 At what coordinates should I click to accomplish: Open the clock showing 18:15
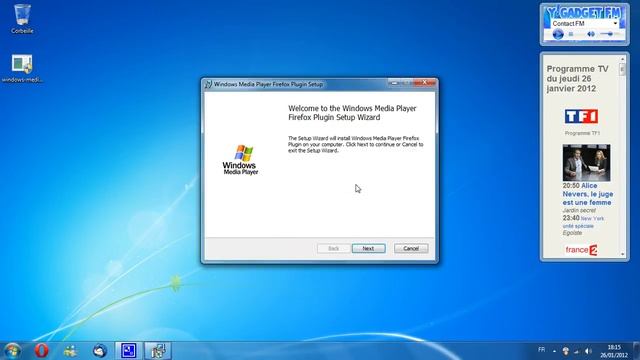pos(614,351)
